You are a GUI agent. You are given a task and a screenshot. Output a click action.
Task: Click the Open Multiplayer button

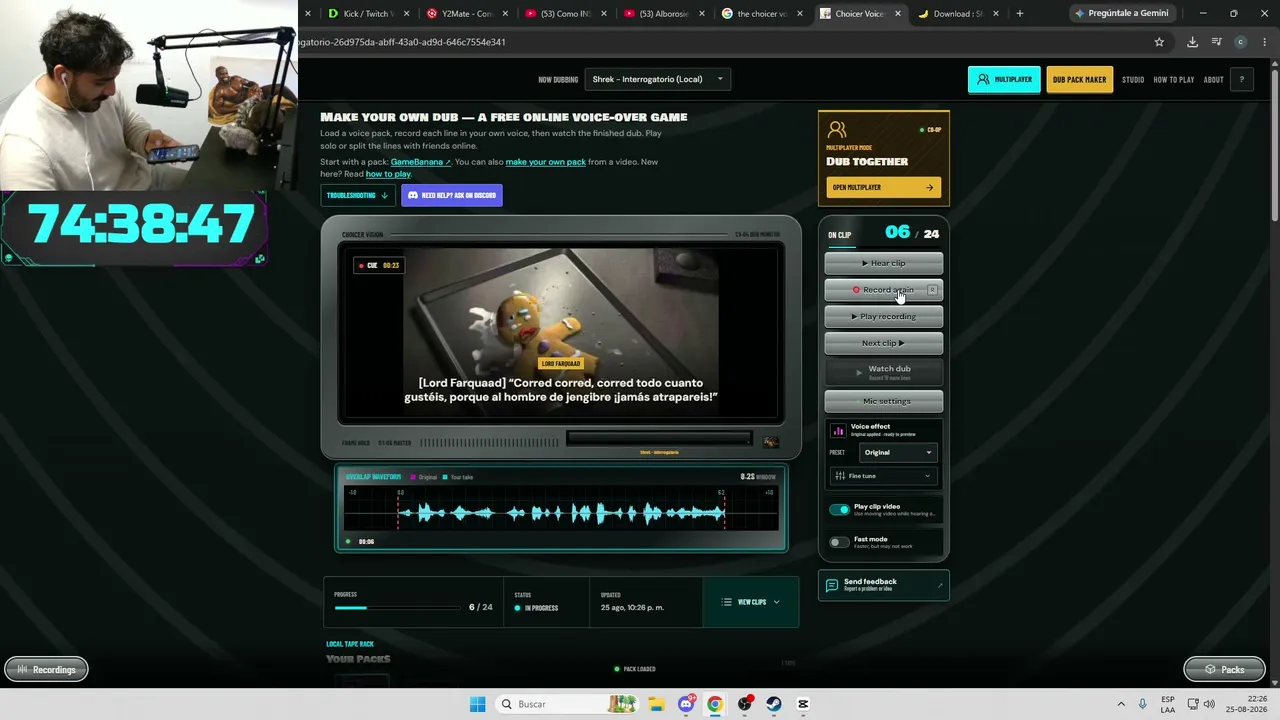[x=883, y=187]
